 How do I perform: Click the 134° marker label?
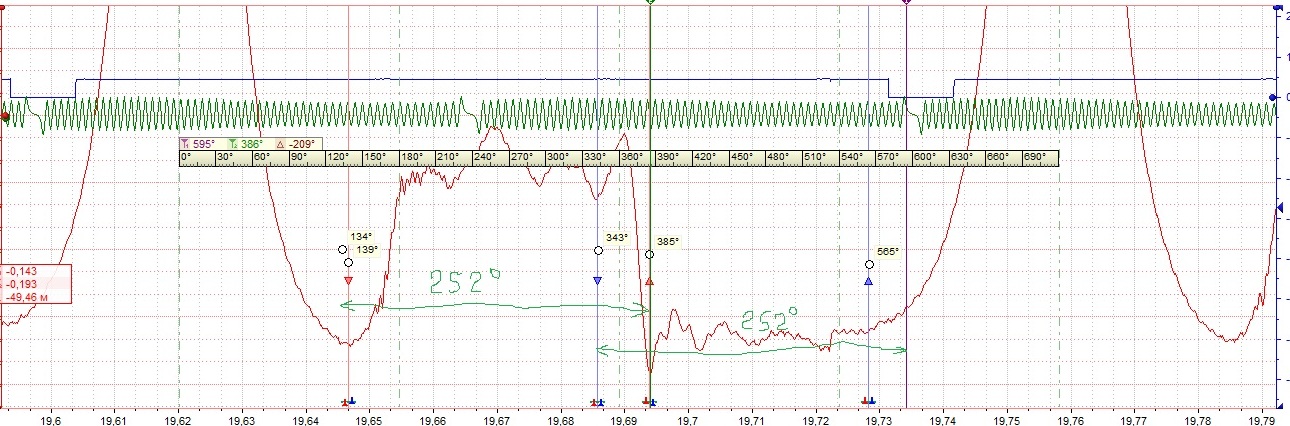tap(360, 237)
